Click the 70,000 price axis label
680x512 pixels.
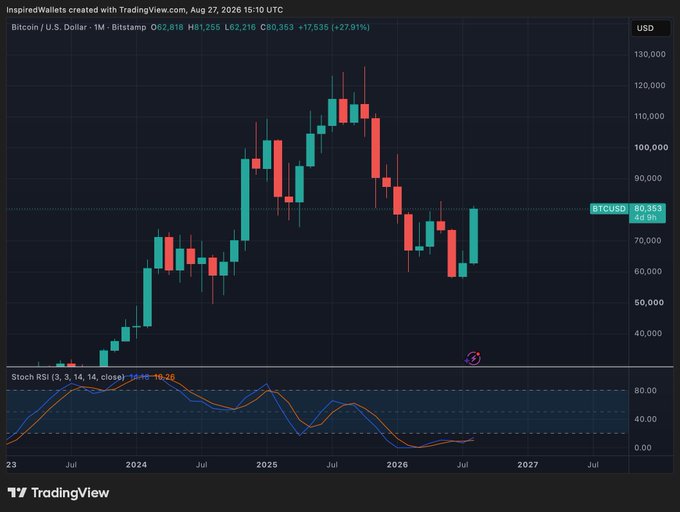click(x=648, y=241)
